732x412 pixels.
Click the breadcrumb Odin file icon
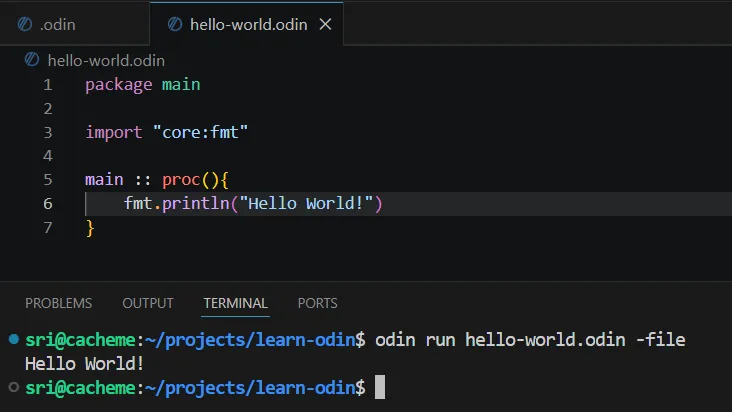[32, 60]
